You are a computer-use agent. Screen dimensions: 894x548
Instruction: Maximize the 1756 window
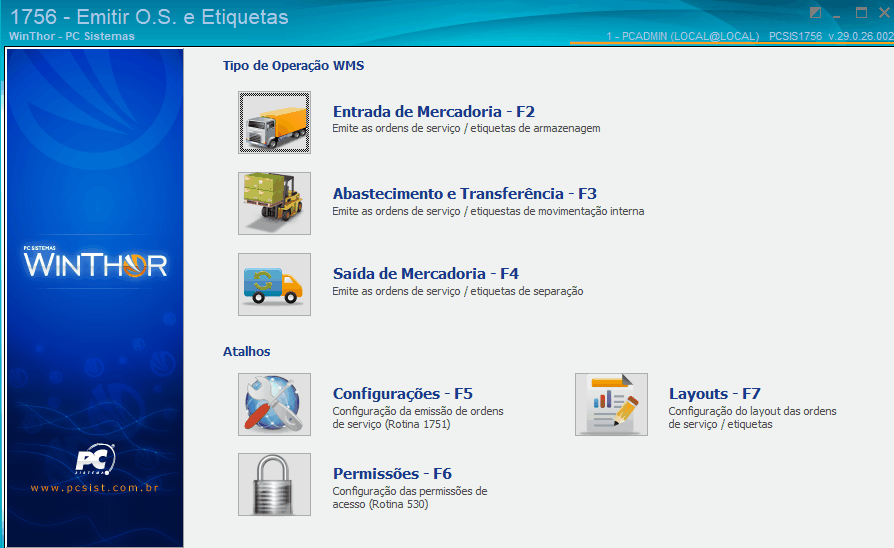point(862,13)
